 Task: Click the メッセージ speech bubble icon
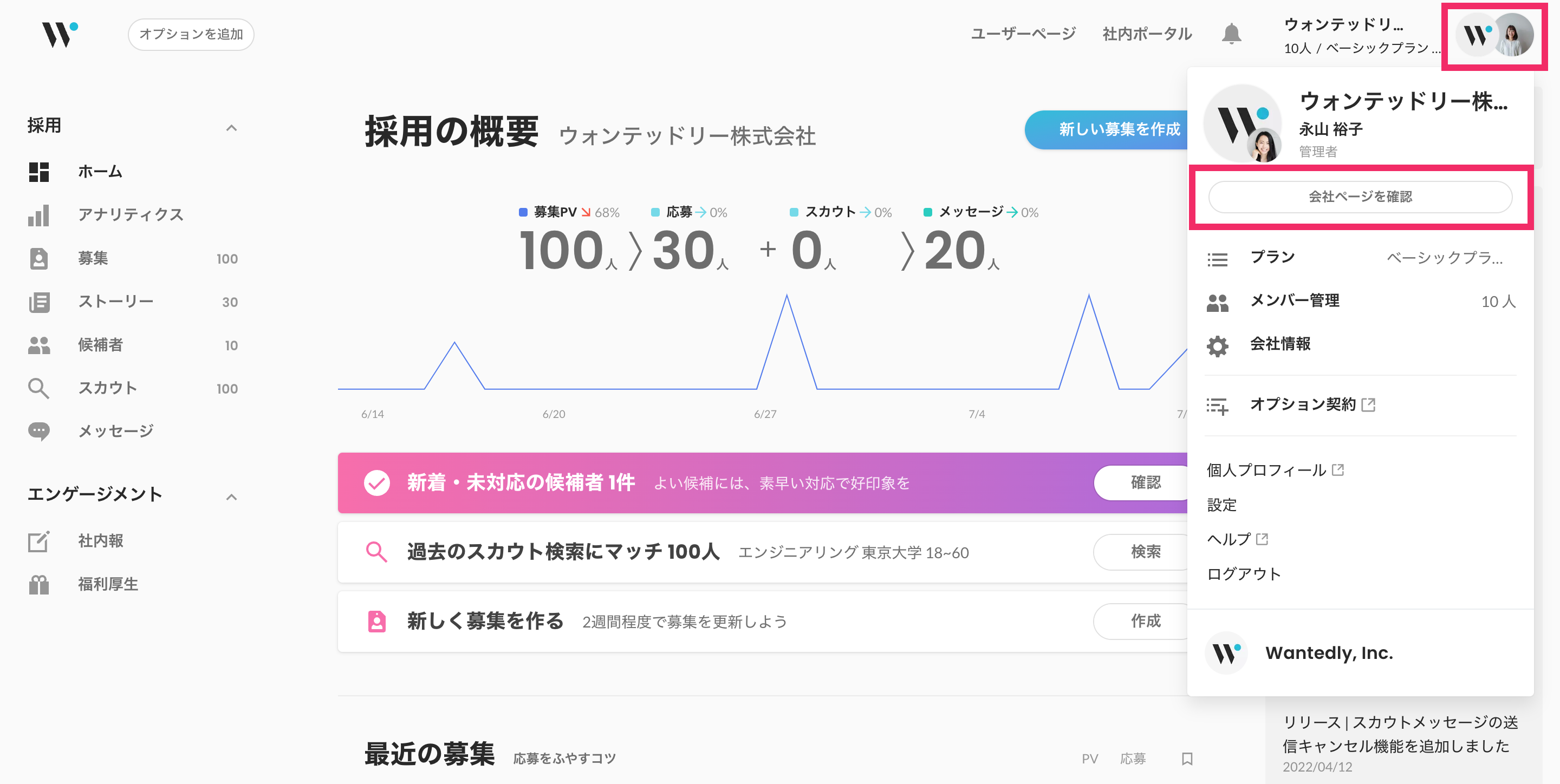point(39,432)
